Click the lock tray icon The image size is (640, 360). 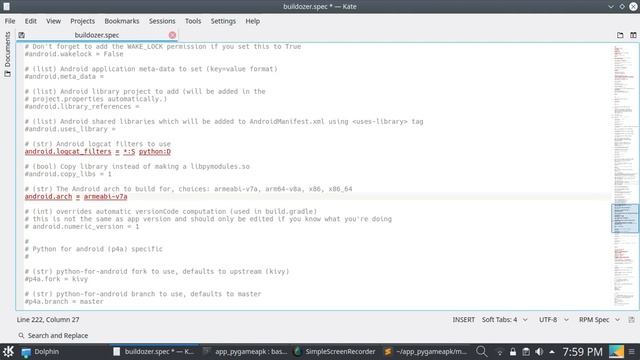coord(513,352)
